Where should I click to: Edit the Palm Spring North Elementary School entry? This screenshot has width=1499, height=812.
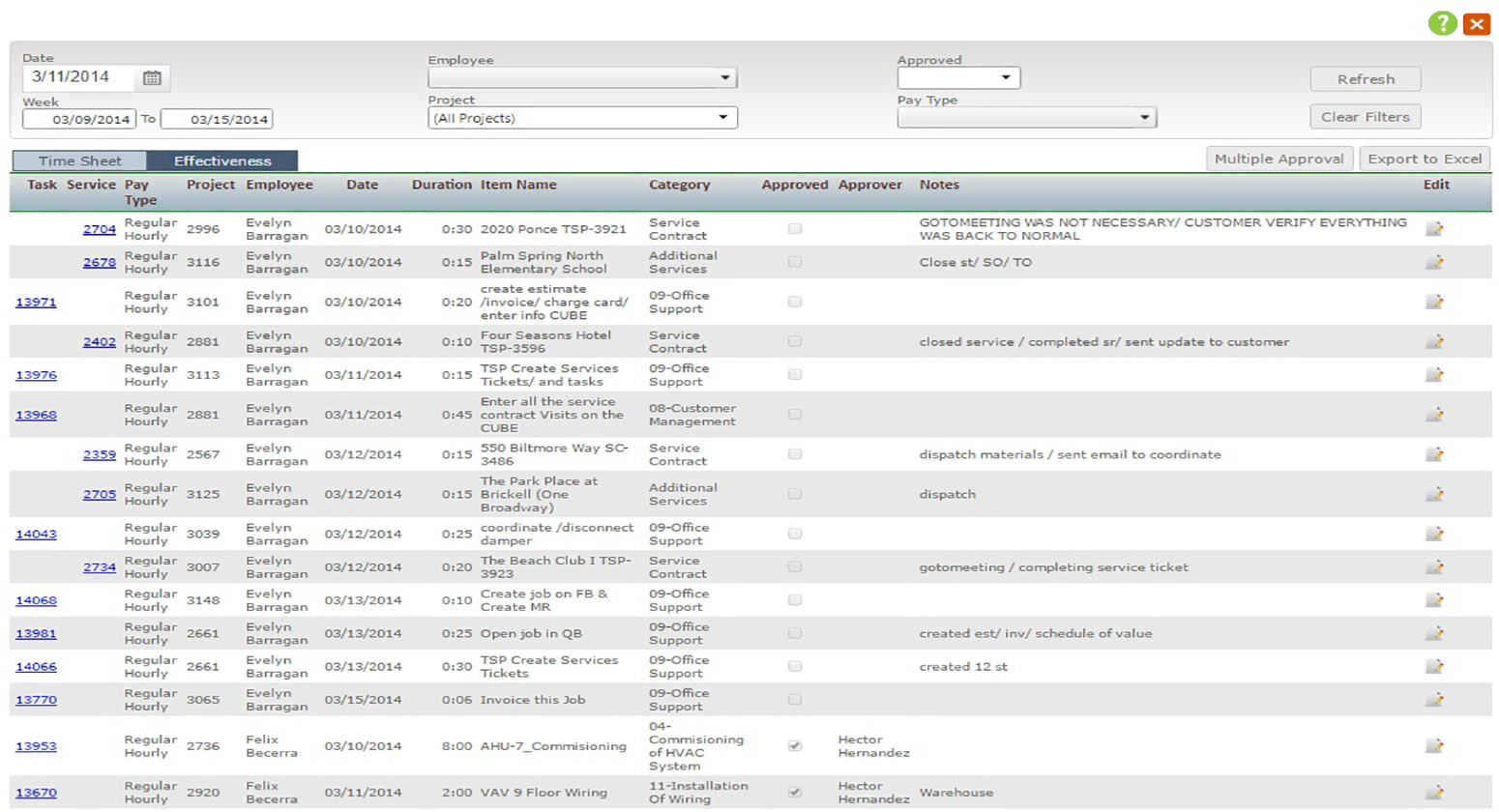(1434, 262)
